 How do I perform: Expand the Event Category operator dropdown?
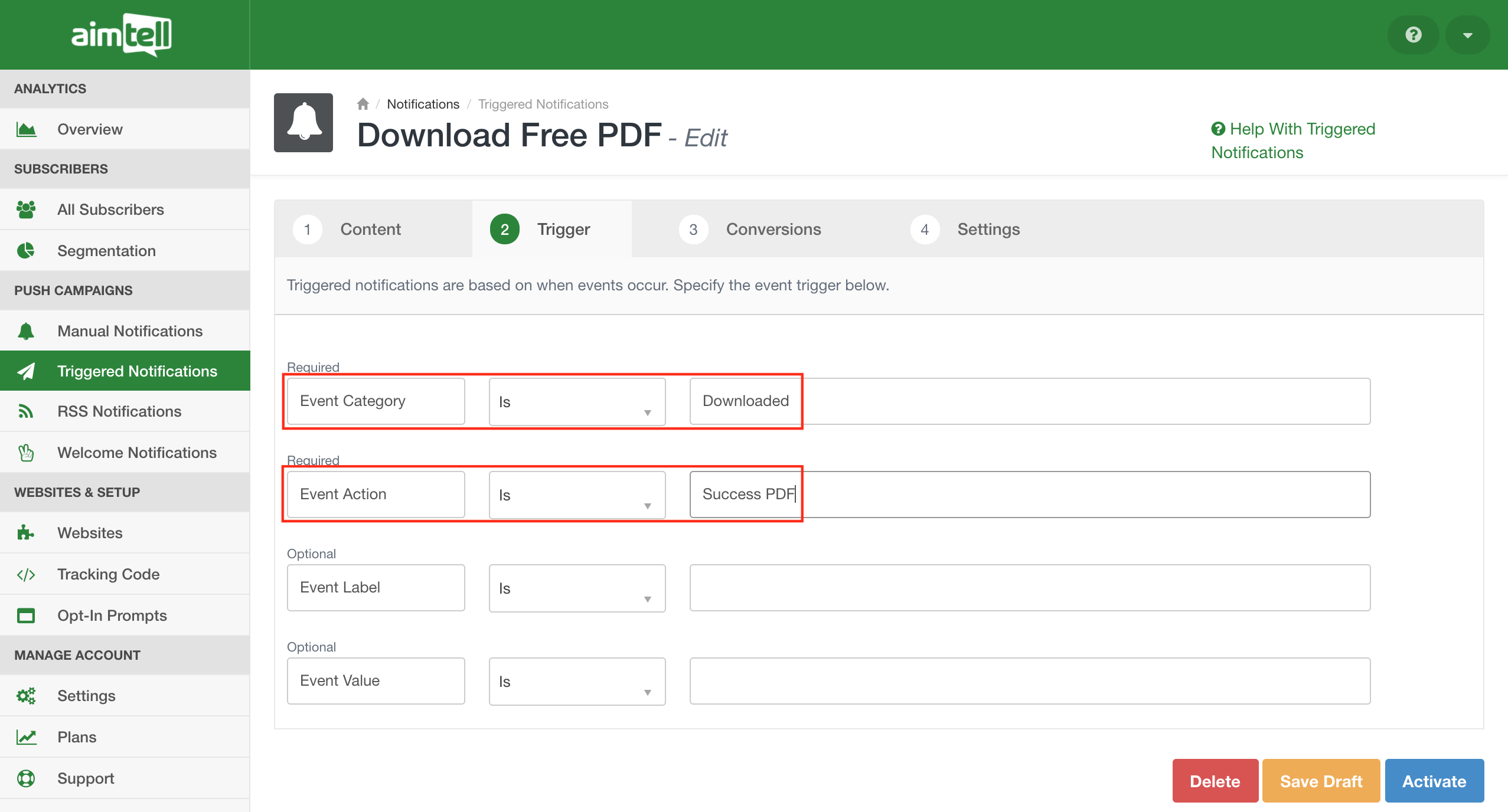pos(577,402)
